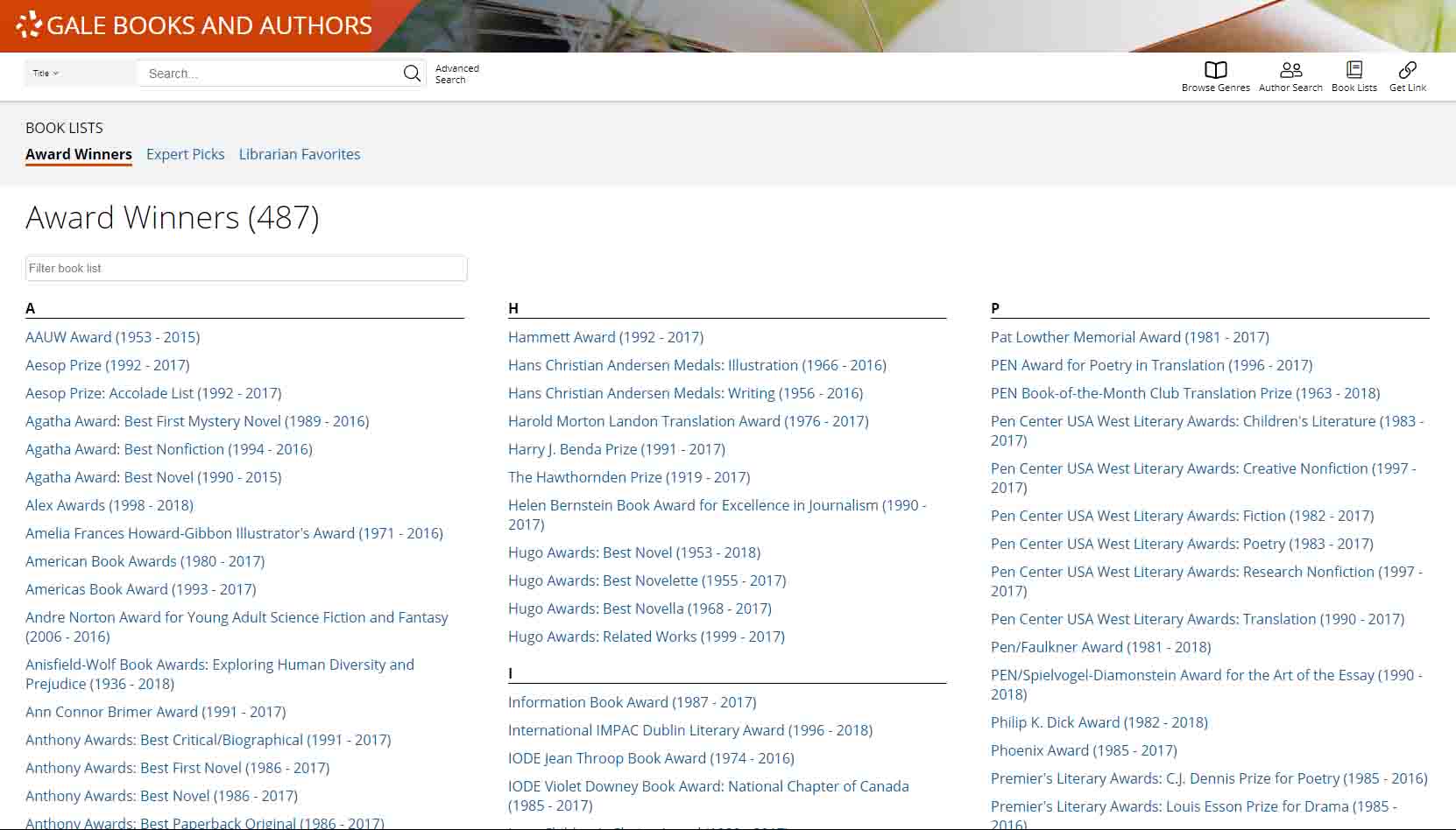The width and height of the screenshot is (1456, 830).
Task: Open Anthony Awards: Best Novel (1986 - 2017)
Action: tap(161, 796)
